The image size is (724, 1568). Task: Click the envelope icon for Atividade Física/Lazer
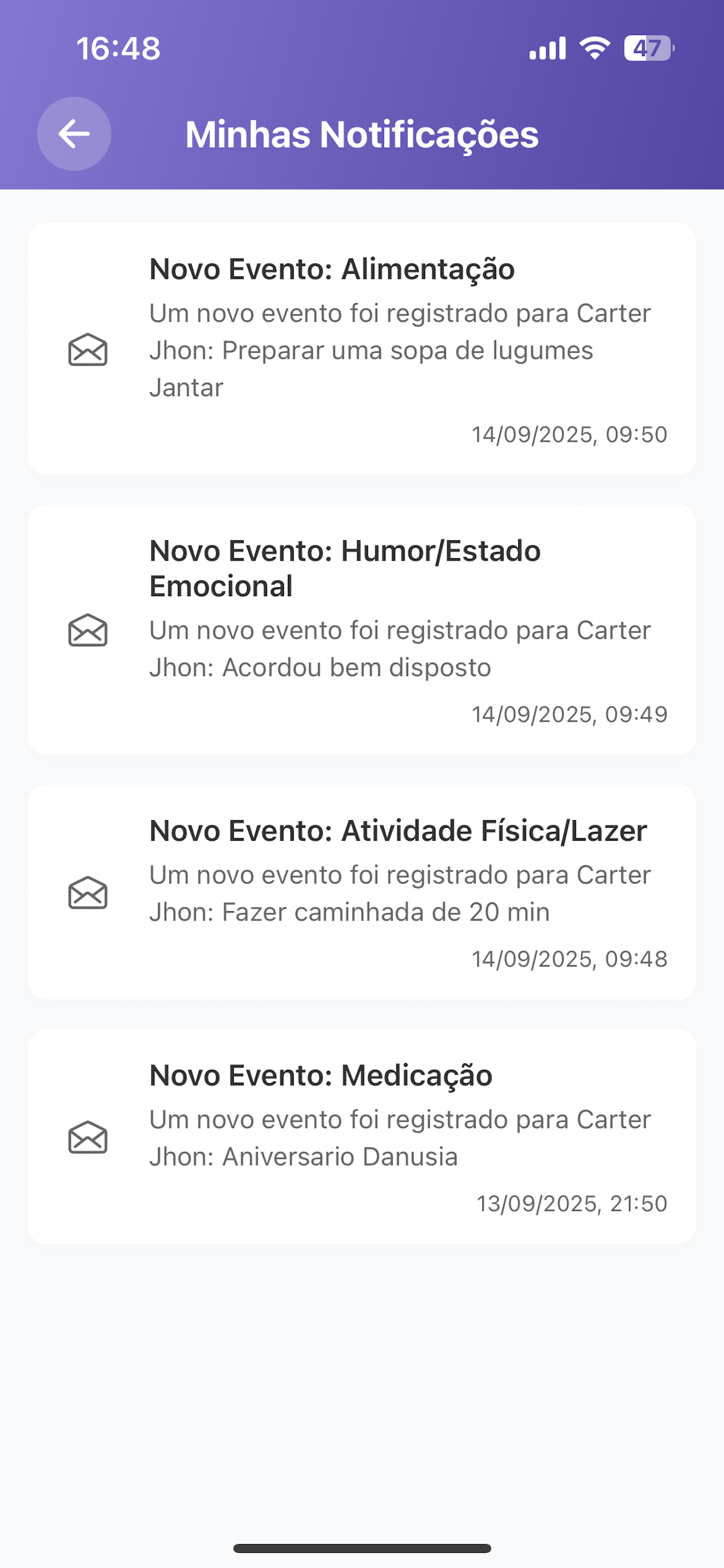(87, 893)
